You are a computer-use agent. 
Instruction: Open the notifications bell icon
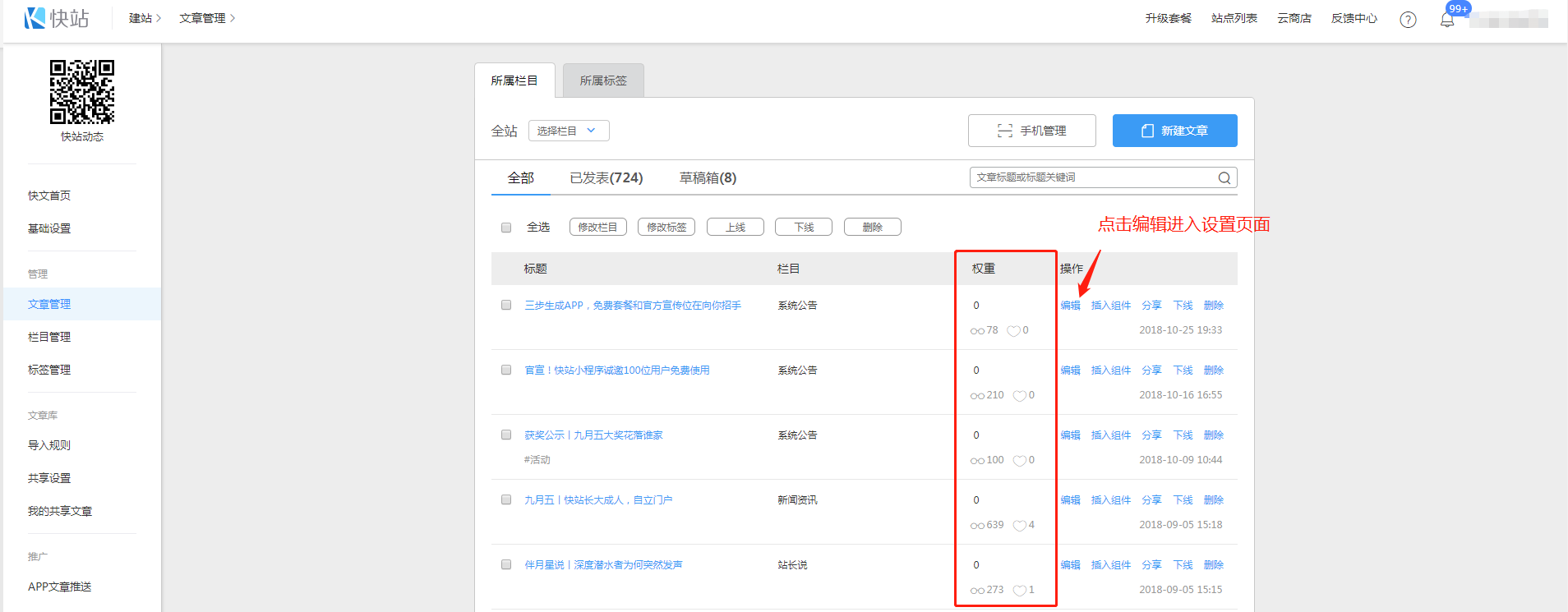(x=1447, y=20)
